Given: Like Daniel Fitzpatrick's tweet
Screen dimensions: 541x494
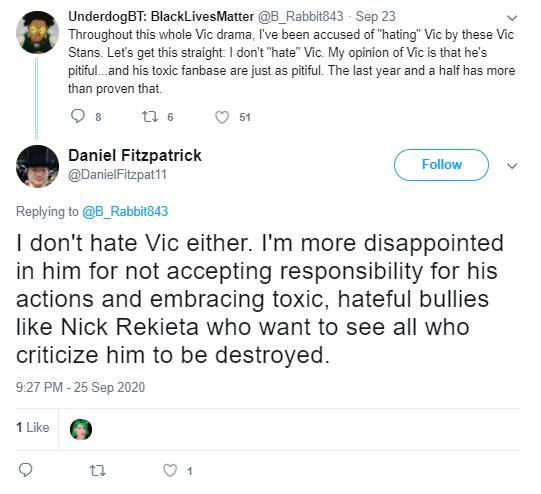Looking at the screenshot, I should [170, 471].
